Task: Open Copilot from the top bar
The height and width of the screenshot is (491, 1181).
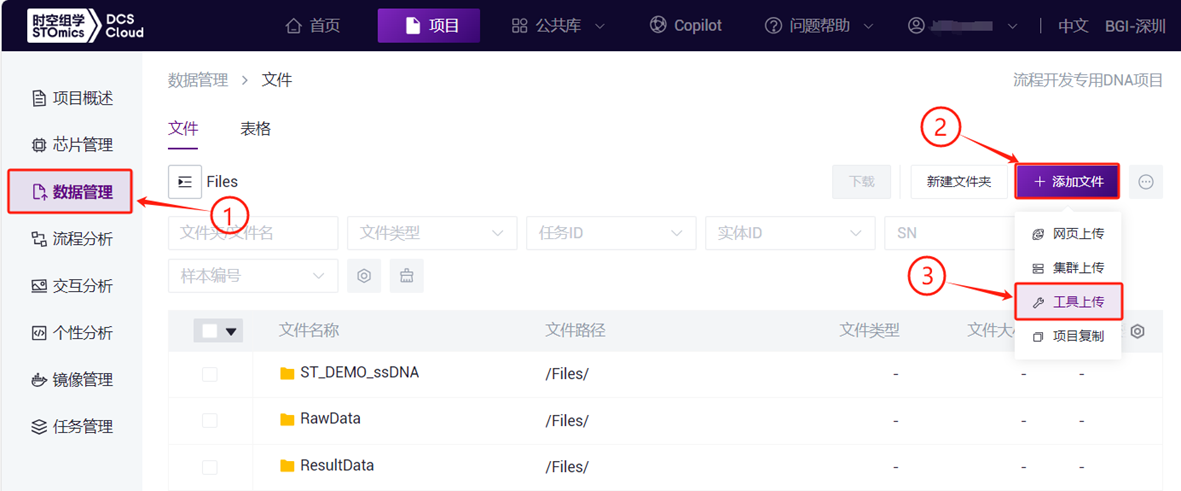Action: pyautogui.click(x=685, y=26)
